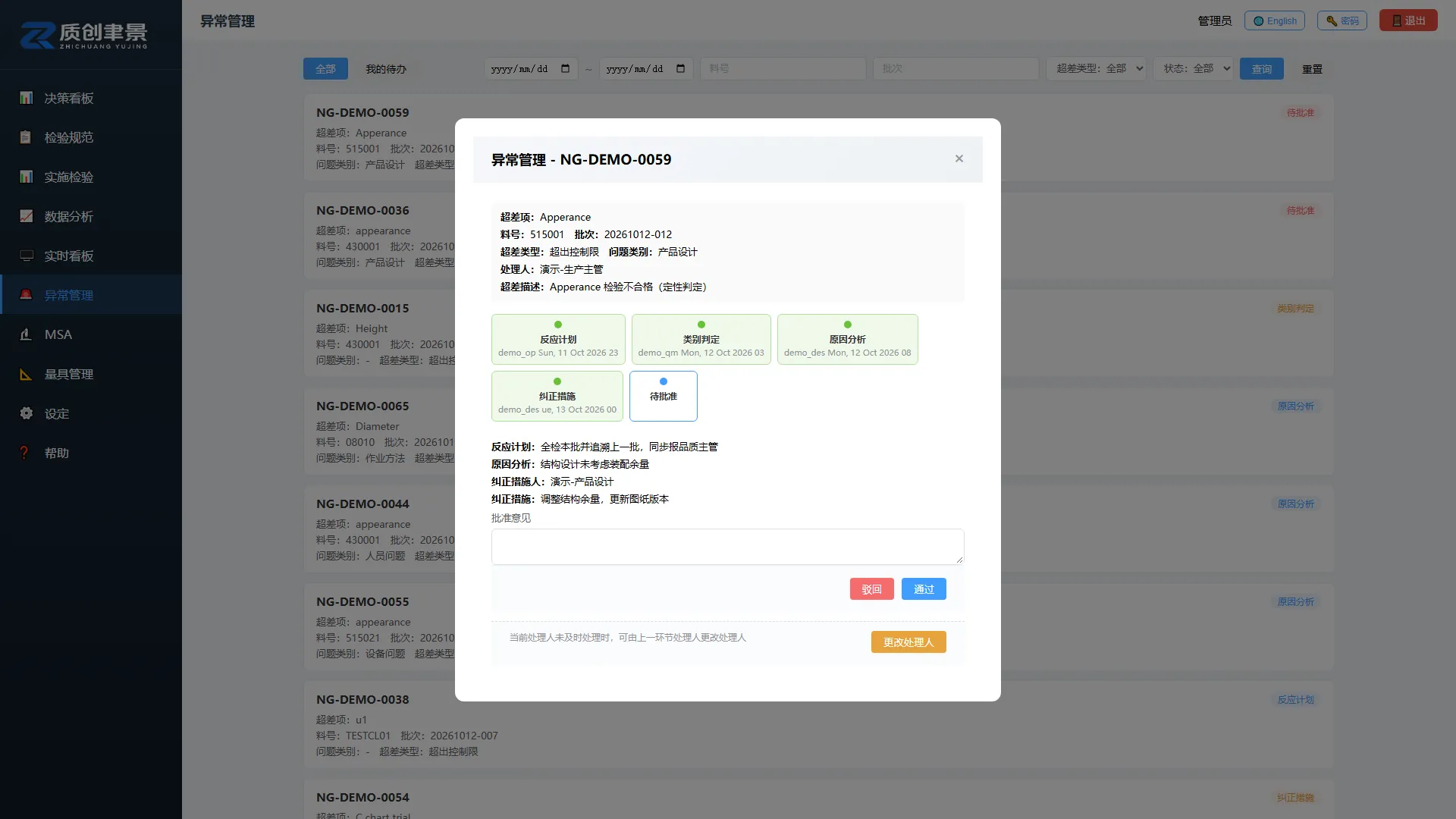The width and height of the screenshot is (1456, 819).
Task: Click the 量具管理 ruler icon
Action: coord(26,374)
